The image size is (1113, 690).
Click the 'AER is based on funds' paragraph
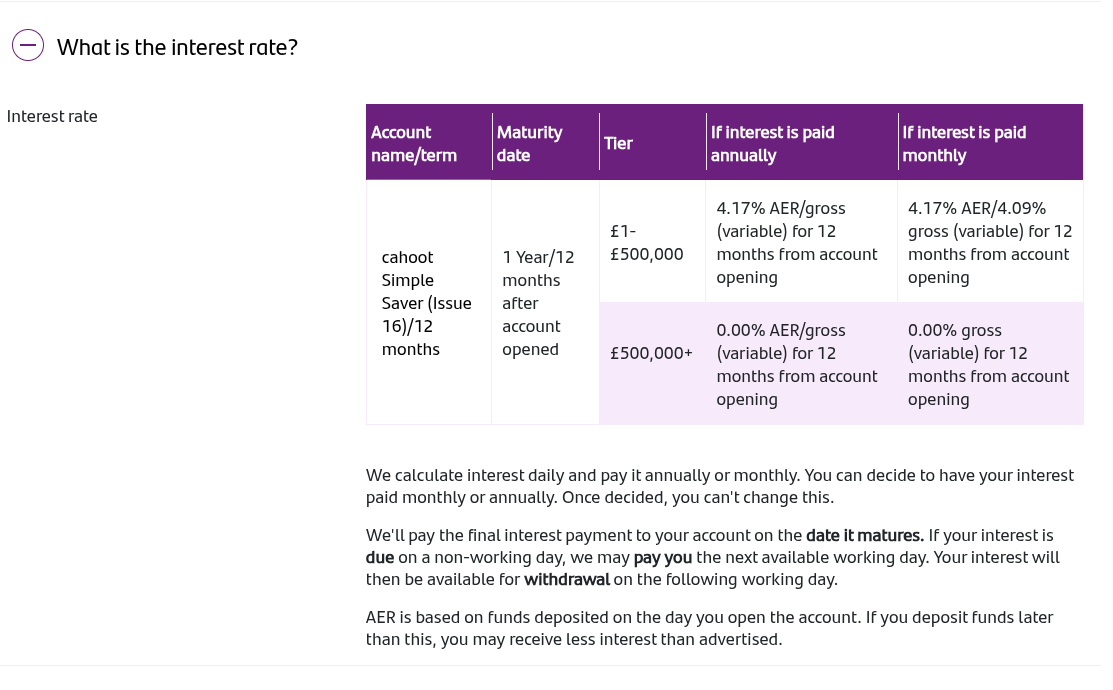[709, 628]
